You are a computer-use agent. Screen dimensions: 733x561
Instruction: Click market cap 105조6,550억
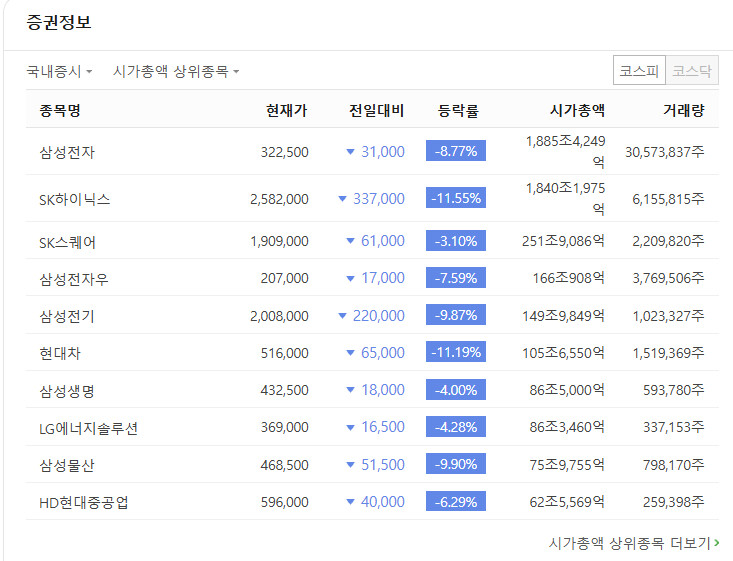pos(563,353)
